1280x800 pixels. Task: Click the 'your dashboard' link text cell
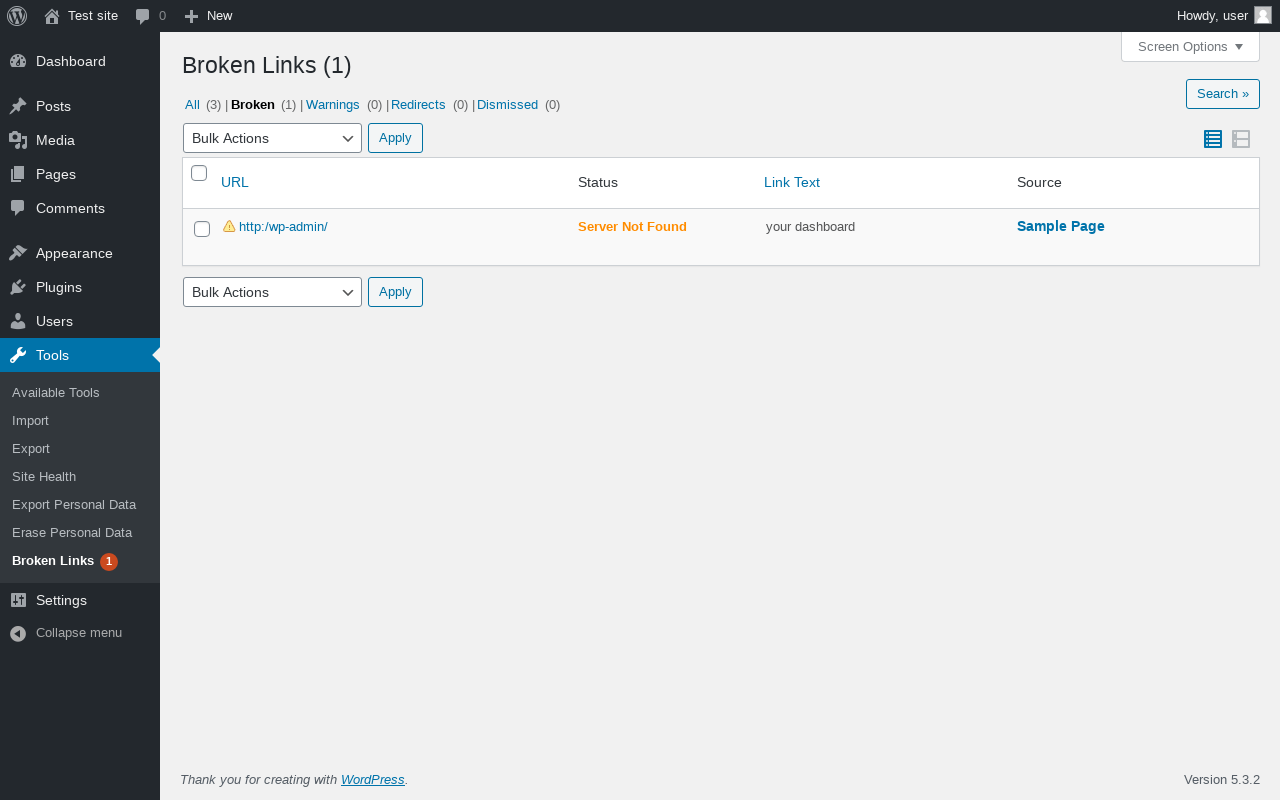[x=810, y=227]
